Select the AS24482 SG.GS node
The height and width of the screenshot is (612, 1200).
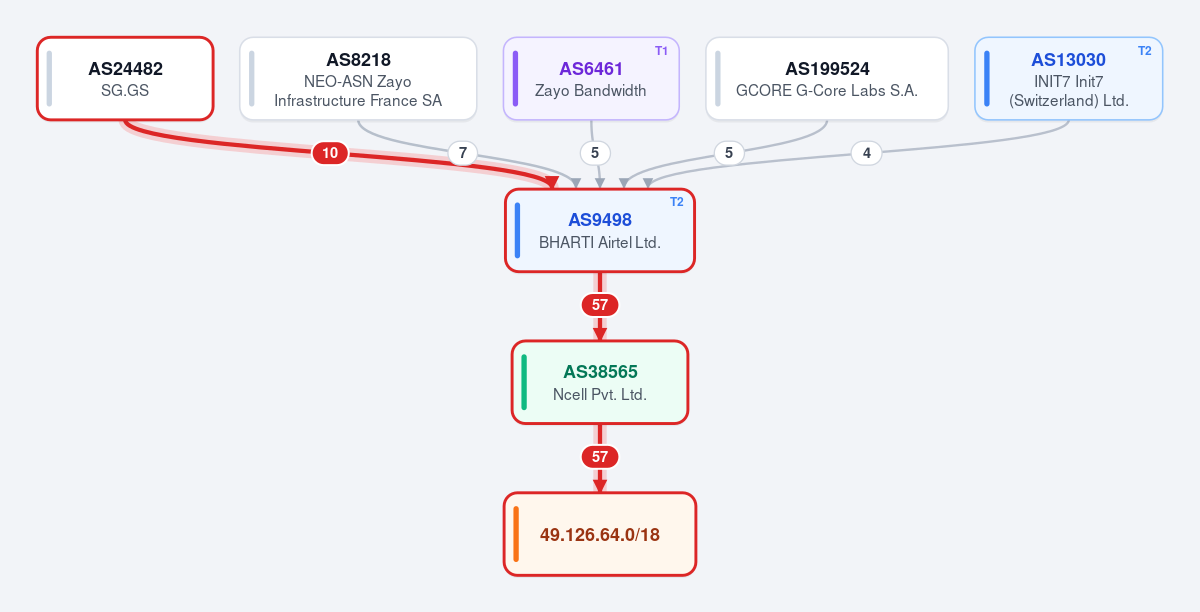click(x=125, y=79)
